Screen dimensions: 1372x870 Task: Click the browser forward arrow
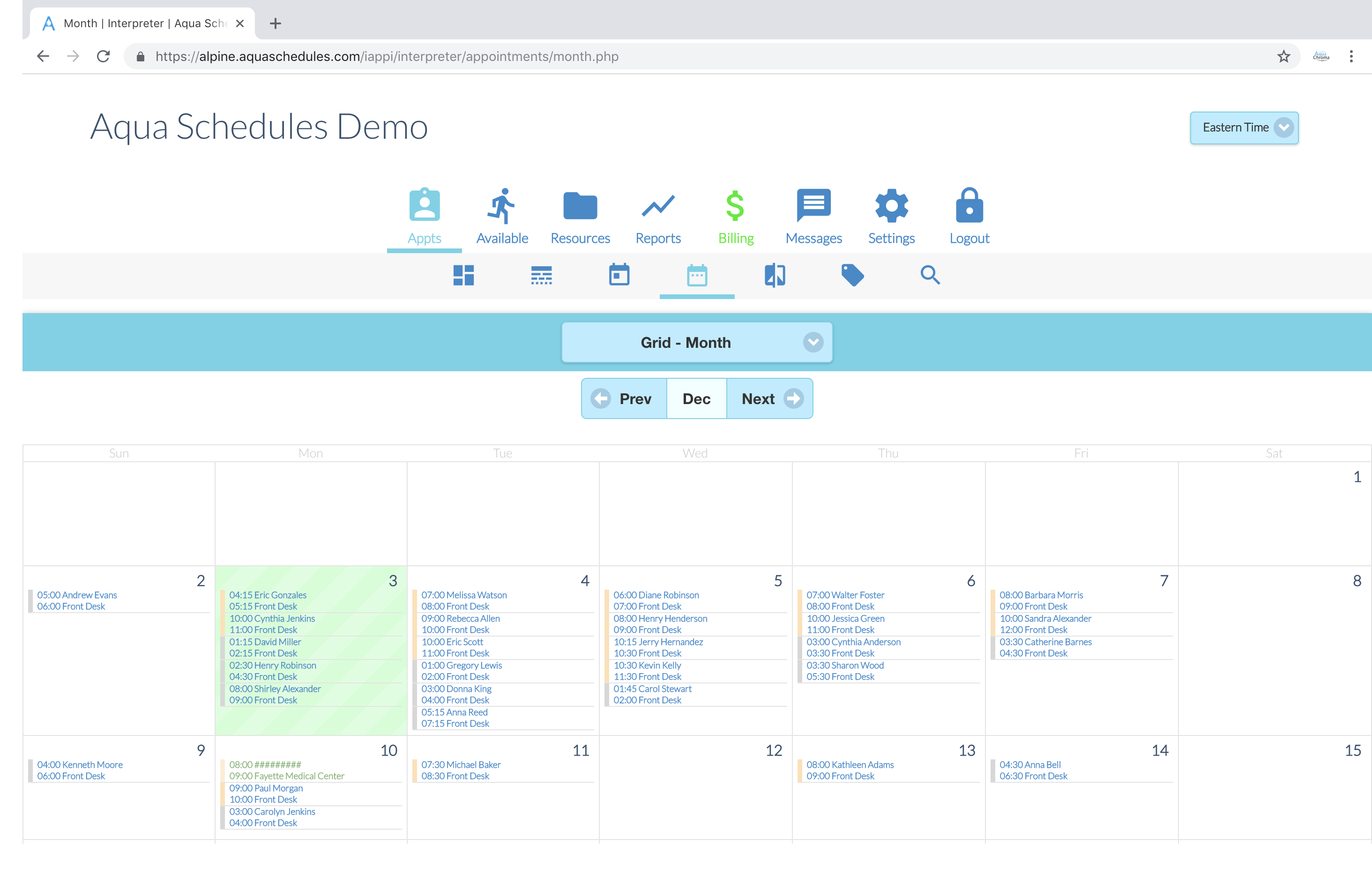tap(73, 56)
